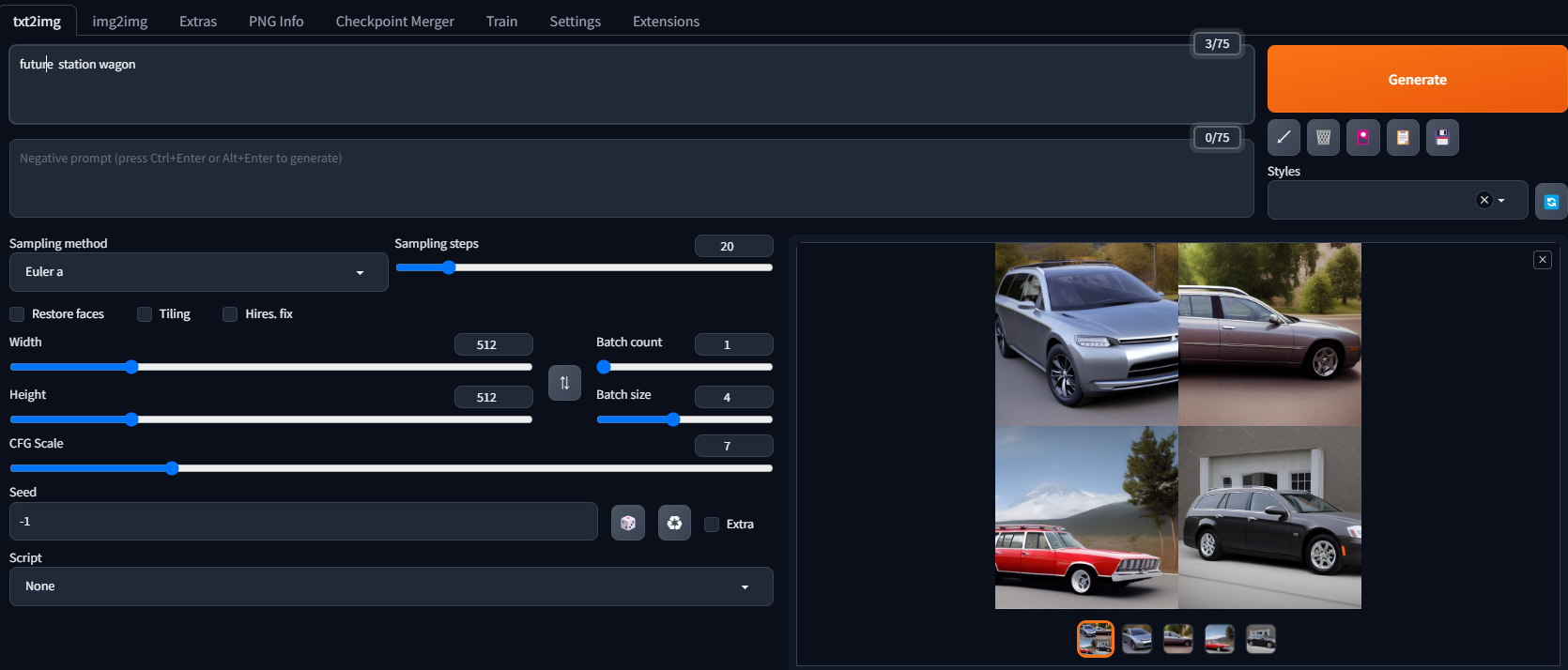The height and width of the screenshot is (670, 1568).
Task: Open the Styles dropdown arrow
Action: pyautogui.click(x=1501, y=200)
